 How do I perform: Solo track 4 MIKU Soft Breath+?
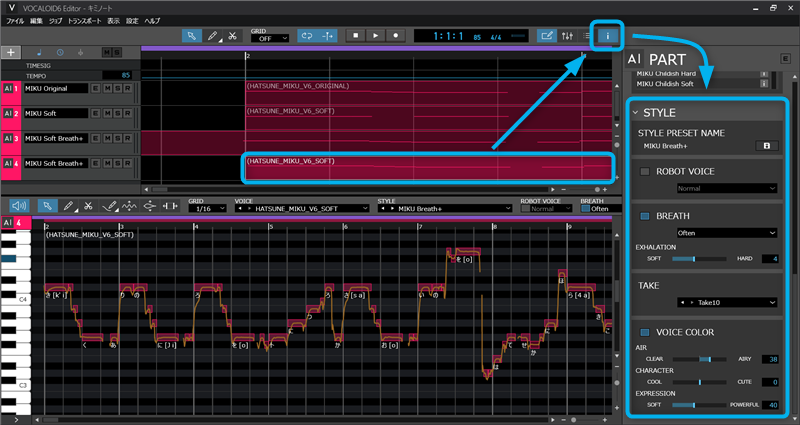pyautogui.click(x=118, y=163)
